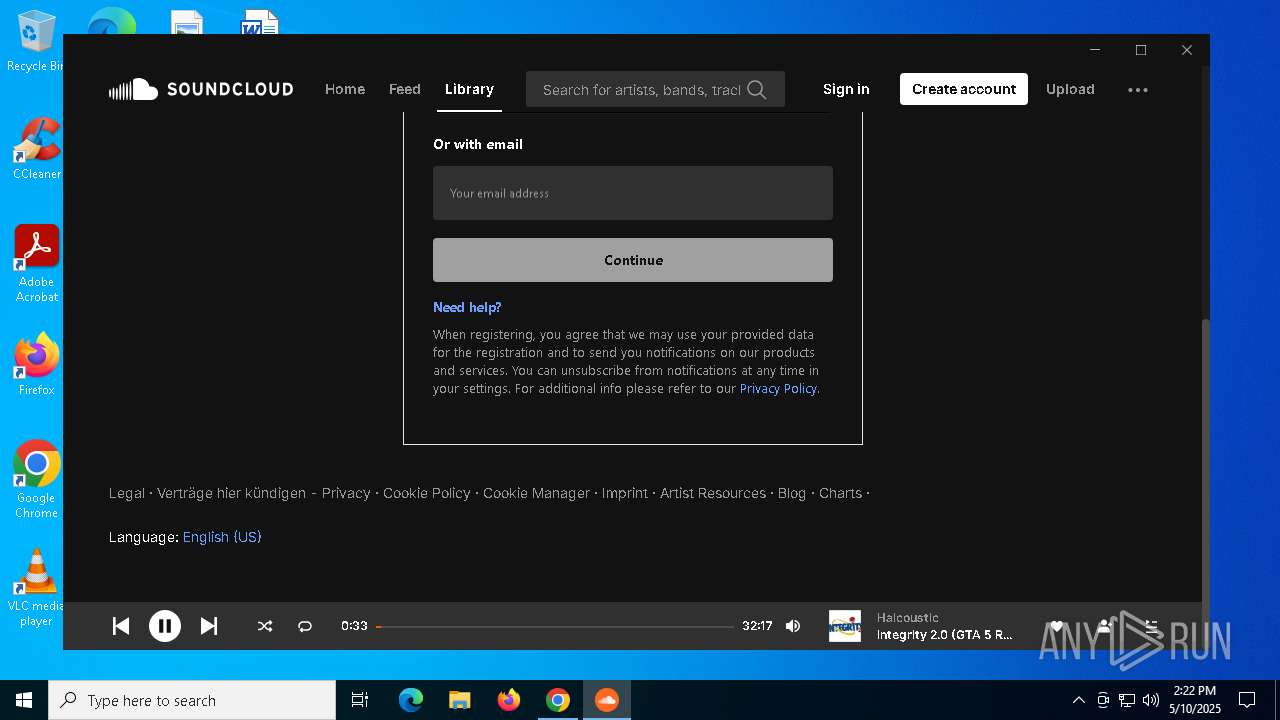Select the Recycle Bin desktop icon
Viewport: 1280px width, 720px height.
click(36, 42)
